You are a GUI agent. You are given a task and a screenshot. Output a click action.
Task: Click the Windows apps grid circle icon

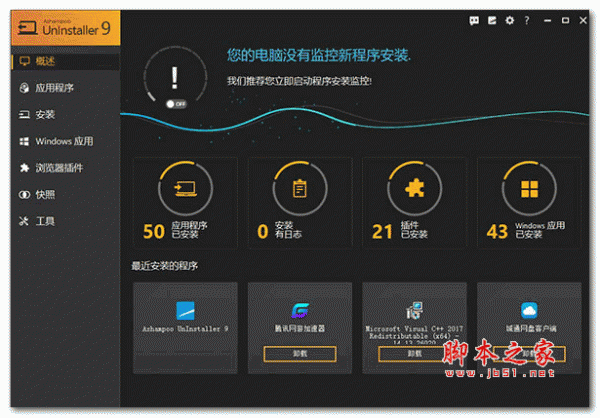pos(529,188)
